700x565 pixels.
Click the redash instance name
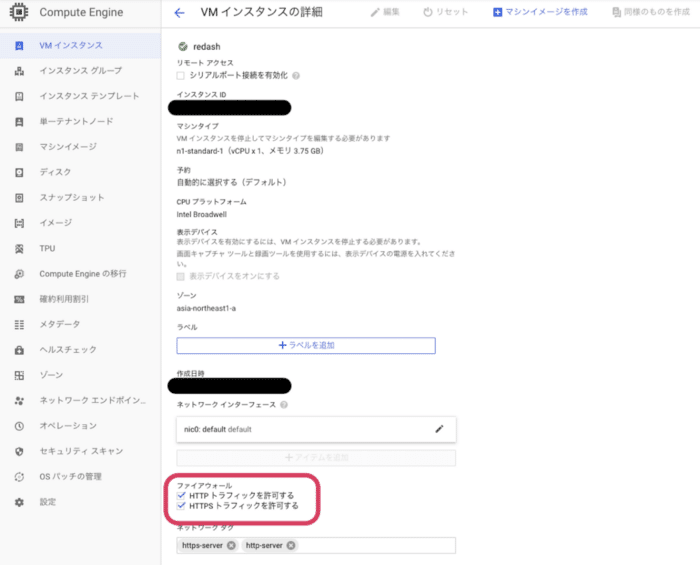click(x=207, y=46)
